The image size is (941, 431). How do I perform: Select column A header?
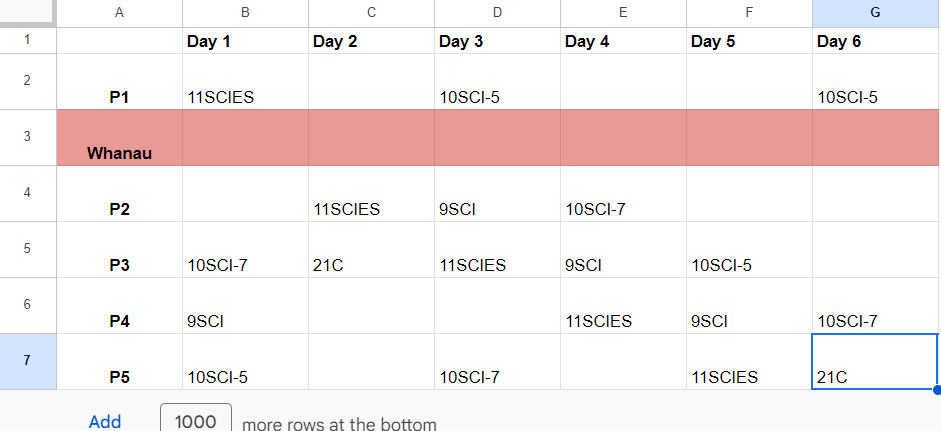(x=120, y=13)
